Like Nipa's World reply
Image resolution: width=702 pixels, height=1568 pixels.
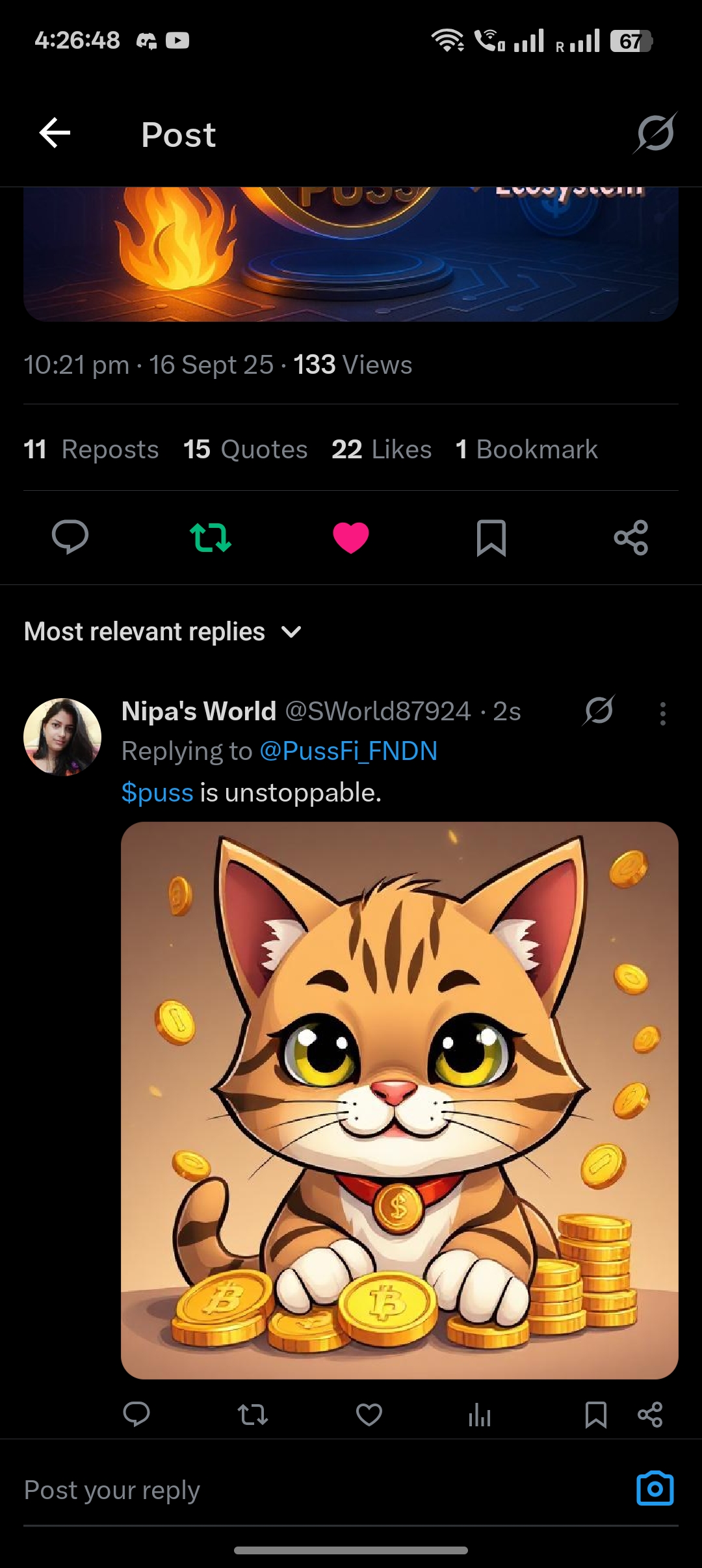[x=369, y=1415]
